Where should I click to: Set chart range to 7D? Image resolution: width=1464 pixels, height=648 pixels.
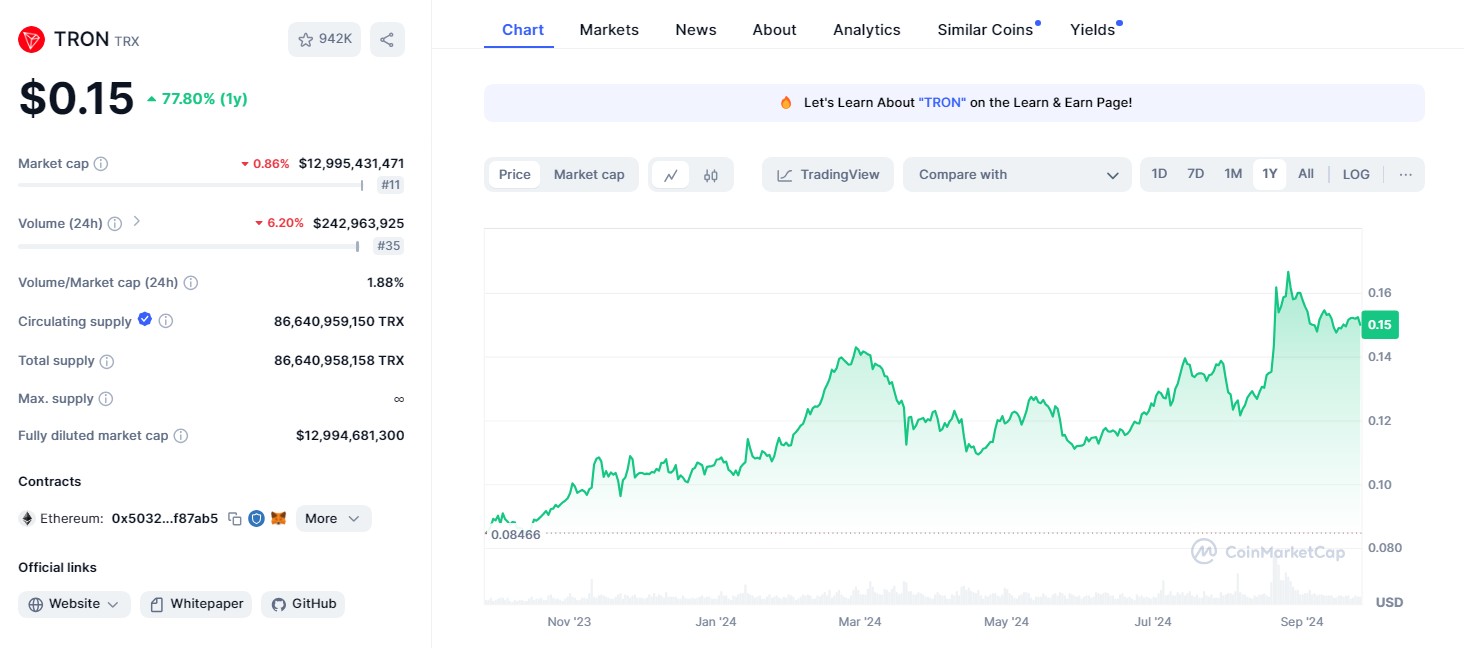pyautogui.click(x=1195, y=174)
